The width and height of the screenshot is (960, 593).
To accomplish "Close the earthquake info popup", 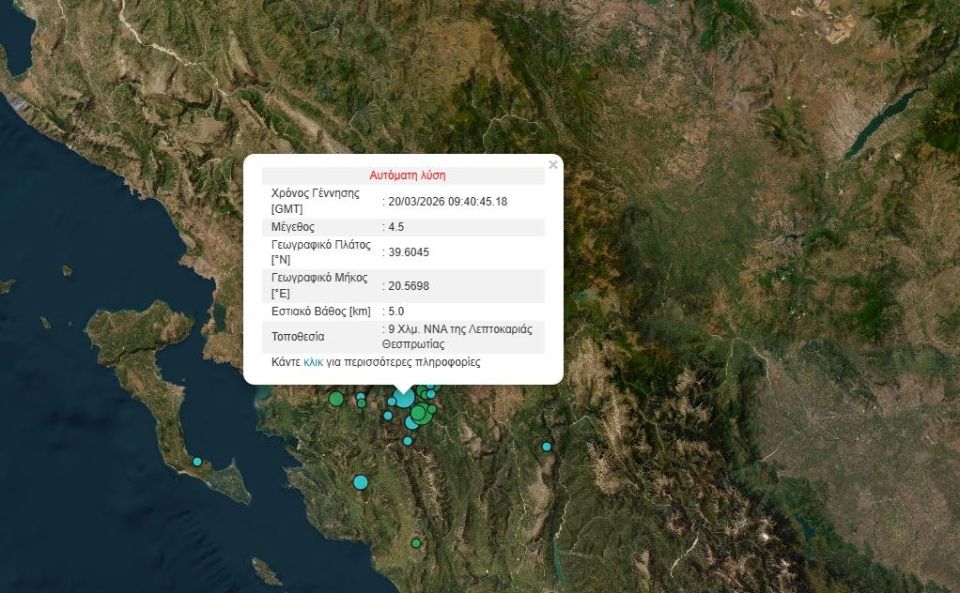I will tap(553, 165).
